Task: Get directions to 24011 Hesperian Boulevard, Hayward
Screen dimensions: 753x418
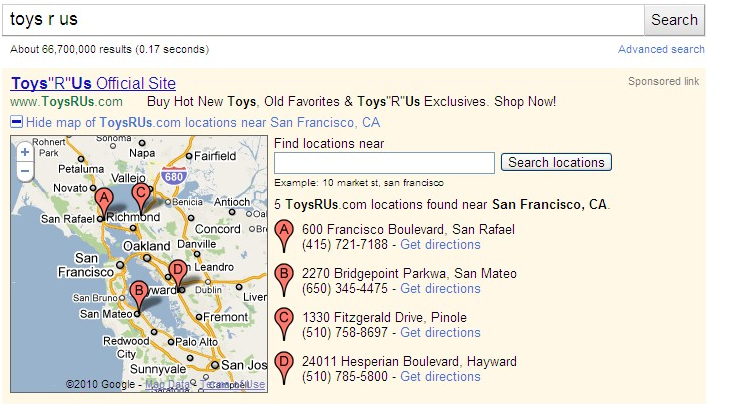Action: (440, 376)
